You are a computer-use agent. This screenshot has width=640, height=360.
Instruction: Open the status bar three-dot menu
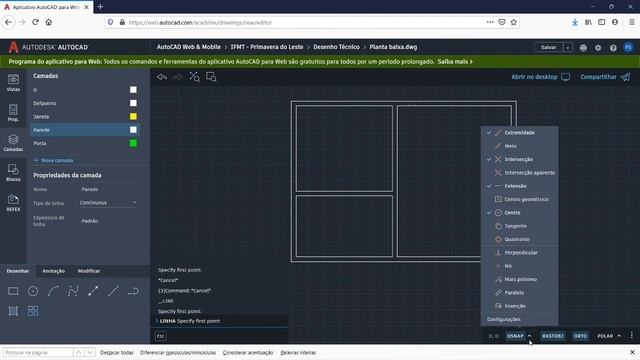(x=631, y=335)
